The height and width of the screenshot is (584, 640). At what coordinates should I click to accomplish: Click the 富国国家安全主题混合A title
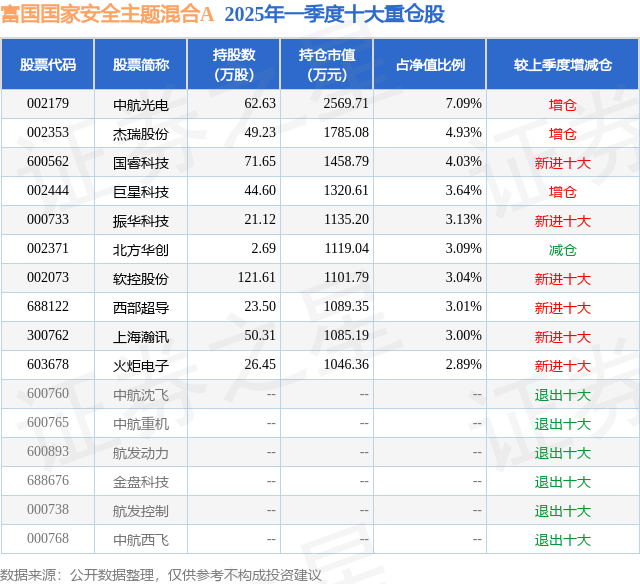[108, 14]
